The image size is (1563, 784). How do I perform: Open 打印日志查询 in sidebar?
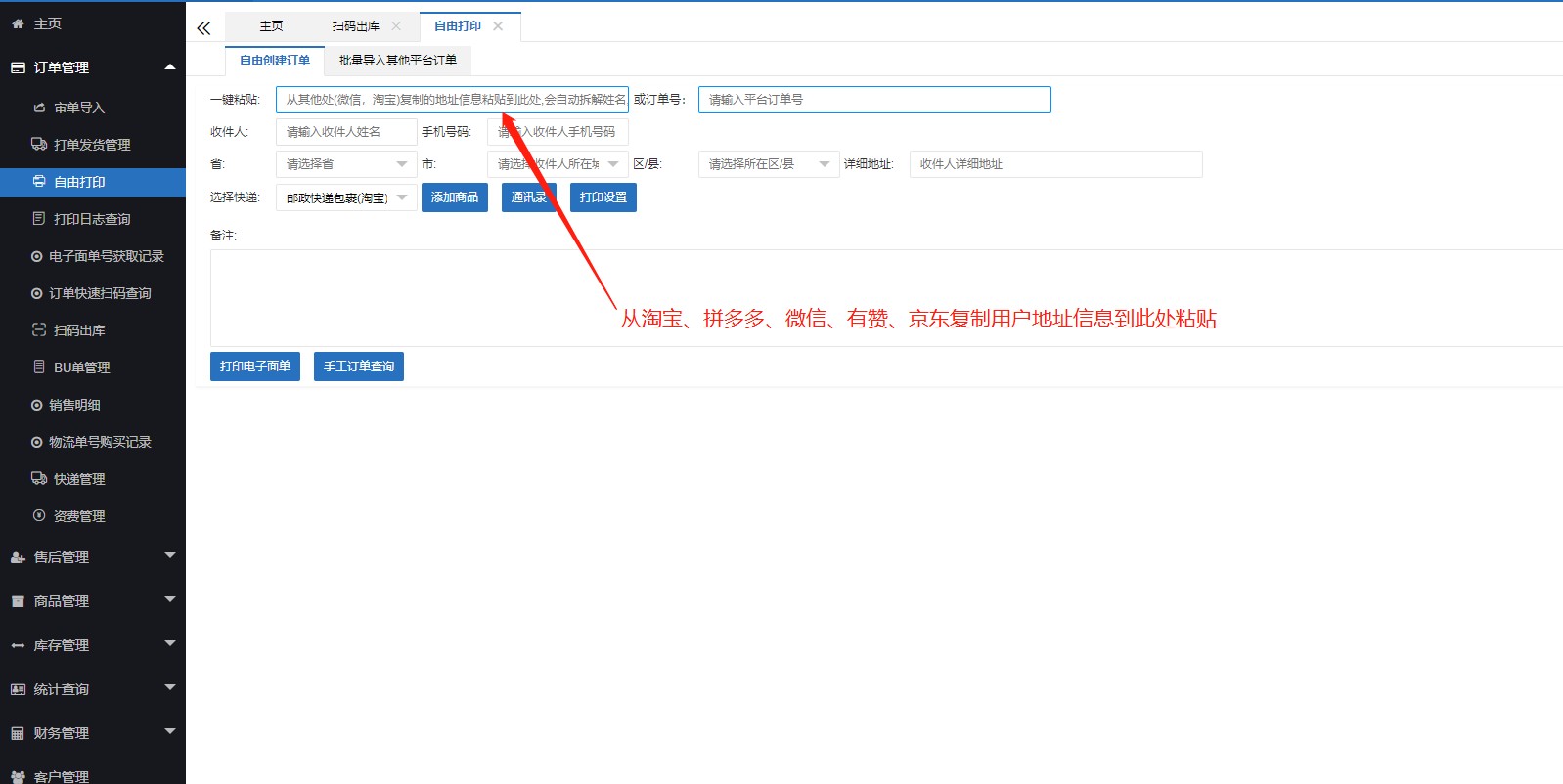coord(91,219)
